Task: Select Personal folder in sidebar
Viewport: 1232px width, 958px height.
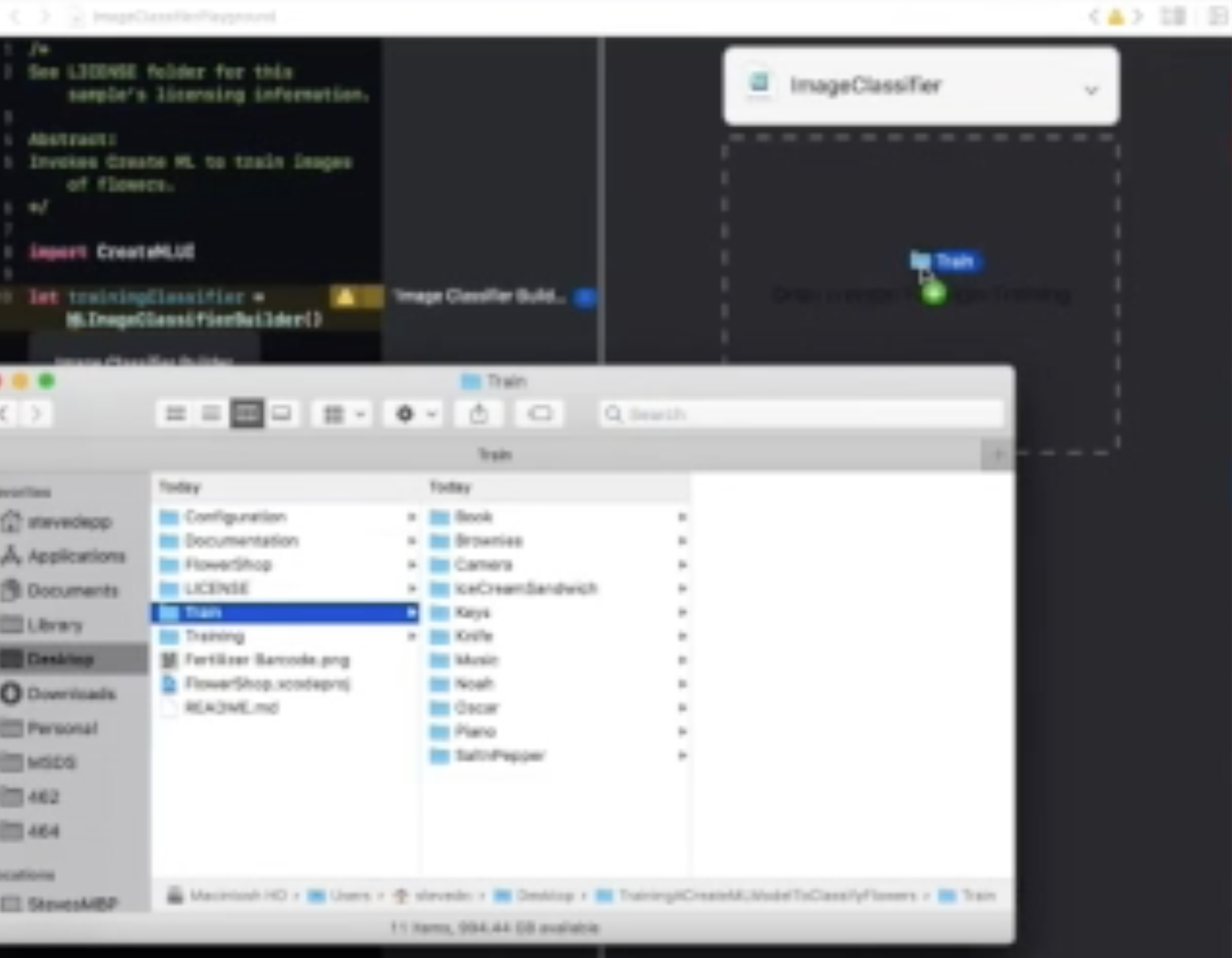Action: click(x=50, y=728)
